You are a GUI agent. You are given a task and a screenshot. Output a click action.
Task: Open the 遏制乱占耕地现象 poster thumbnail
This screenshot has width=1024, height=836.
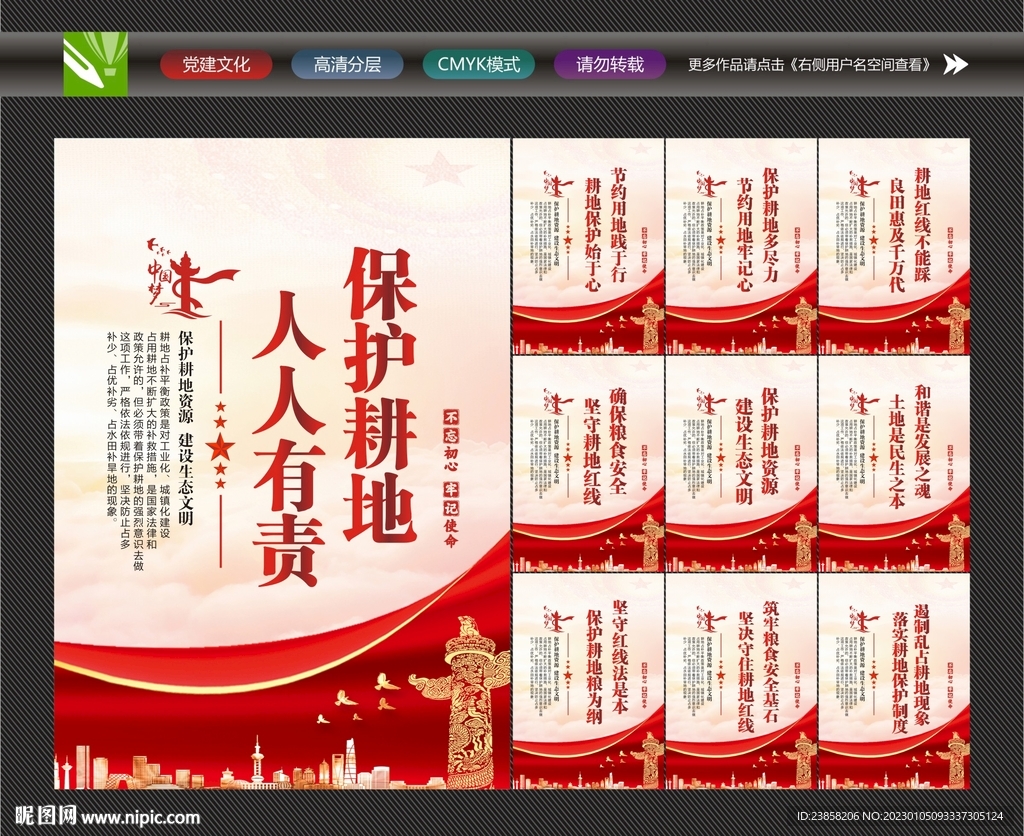893,681
